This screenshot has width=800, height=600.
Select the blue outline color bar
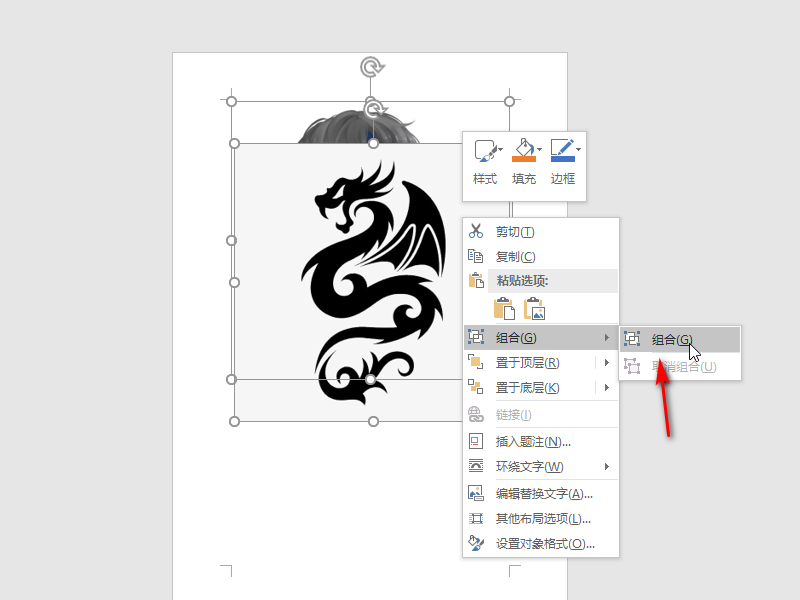coord(563,159)
